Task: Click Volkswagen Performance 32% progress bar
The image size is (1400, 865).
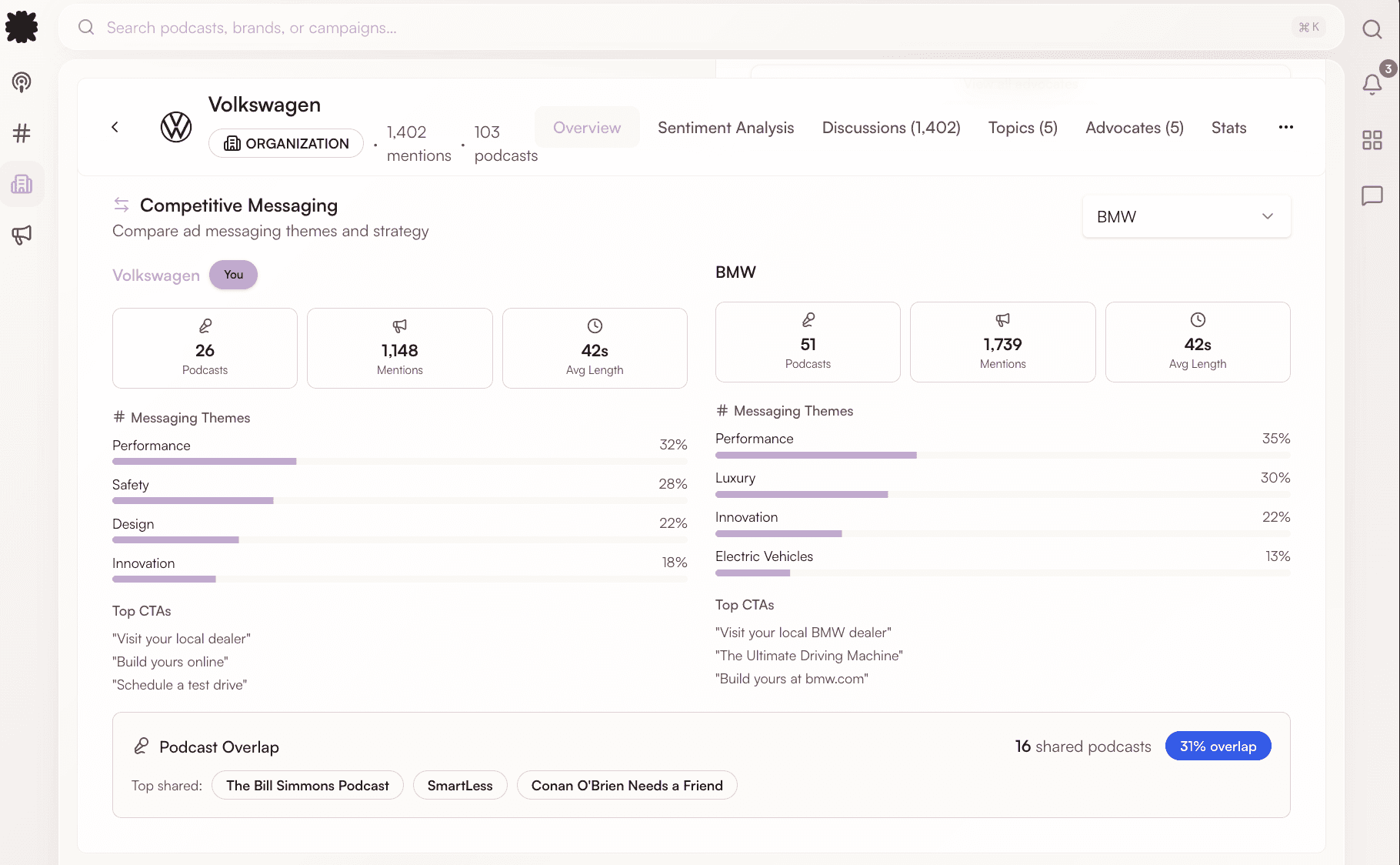Action: tap(400, 462)
